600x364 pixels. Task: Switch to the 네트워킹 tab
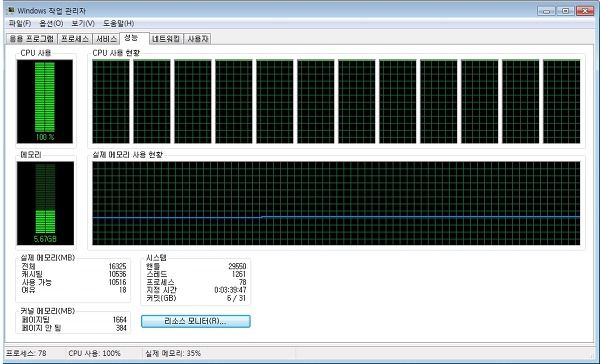[x=166, y=39]
